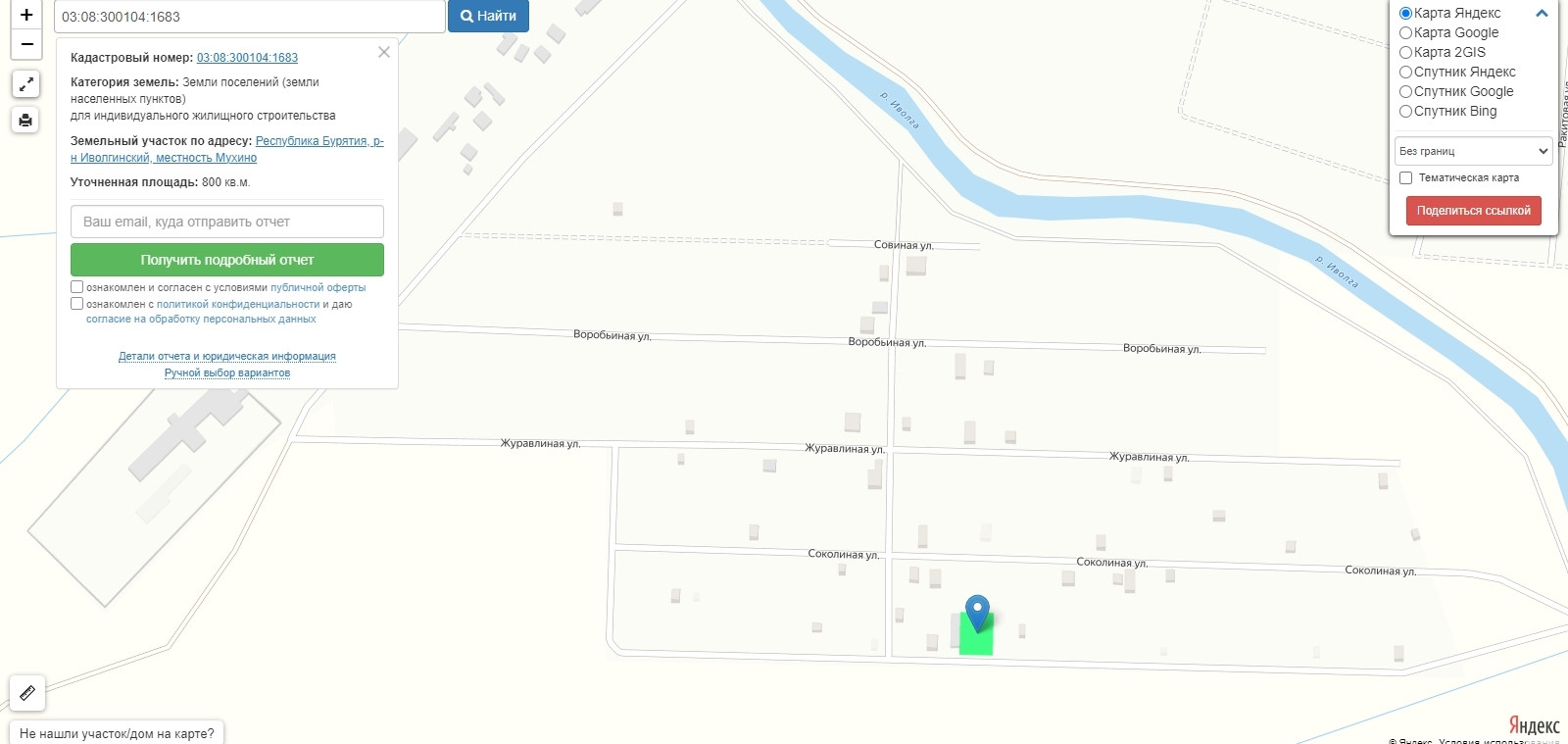Toggle fullscreen map mode icon
The image size is (1568, 744).
25,84
